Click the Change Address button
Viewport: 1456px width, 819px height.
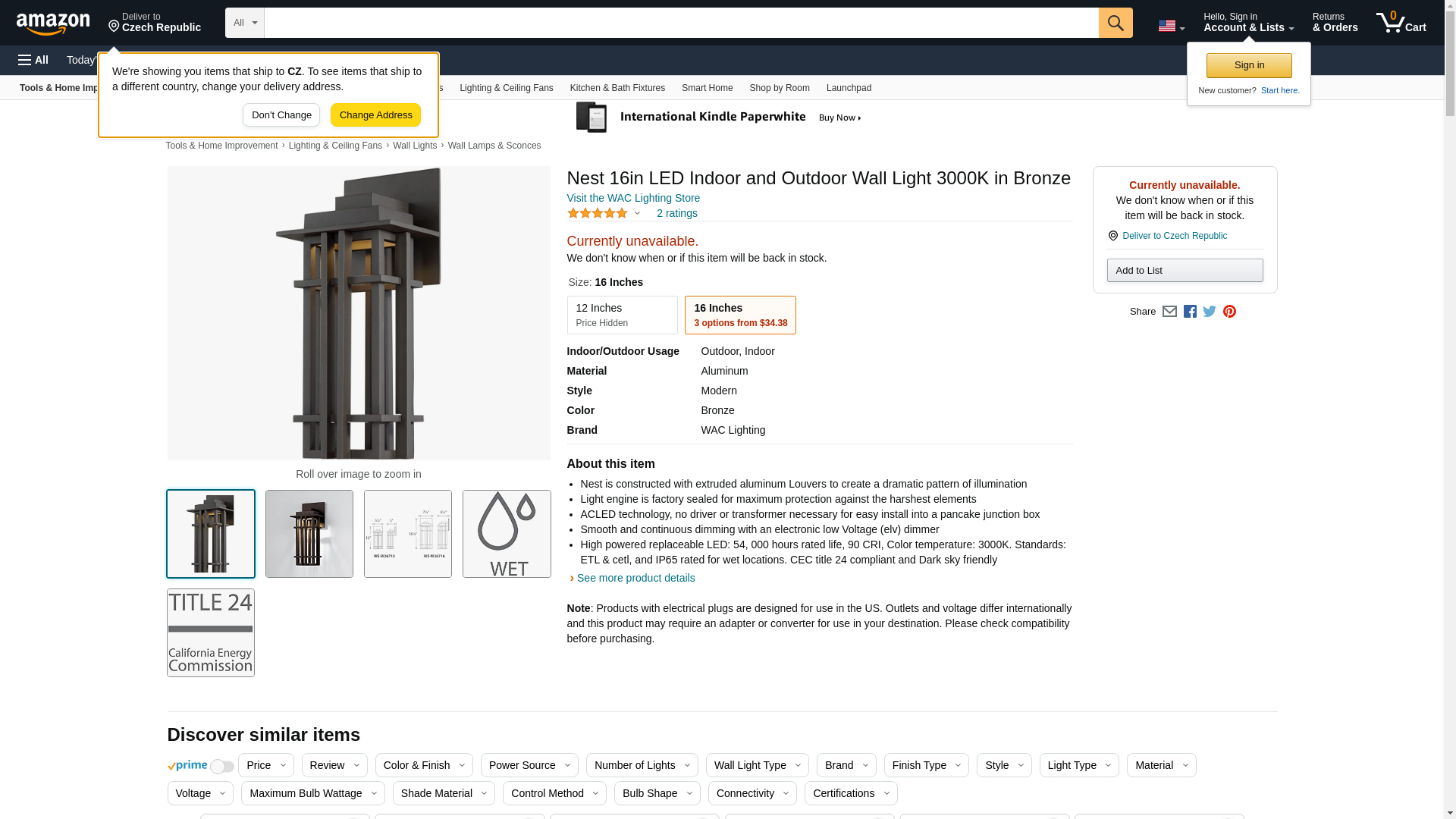coord(375,115)
